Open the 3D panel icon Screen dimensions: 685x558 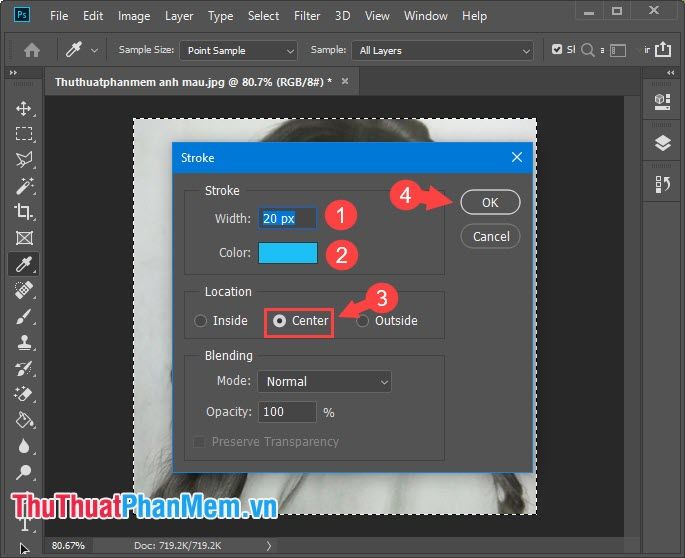[662, 102]
